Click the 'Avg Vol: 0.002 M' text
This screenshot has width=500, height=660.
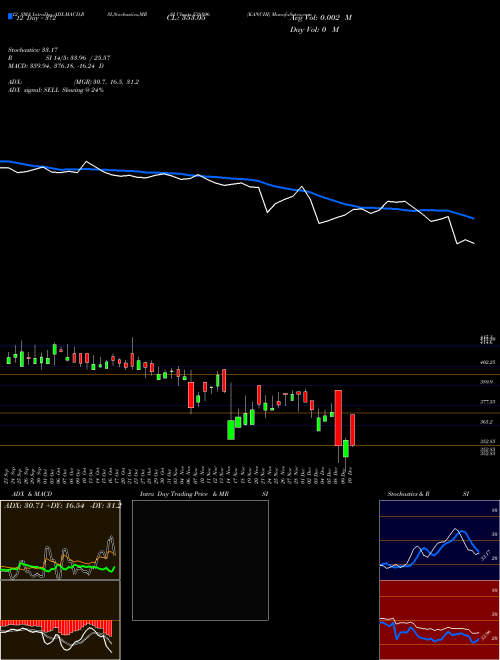click(x=321, y=18)
